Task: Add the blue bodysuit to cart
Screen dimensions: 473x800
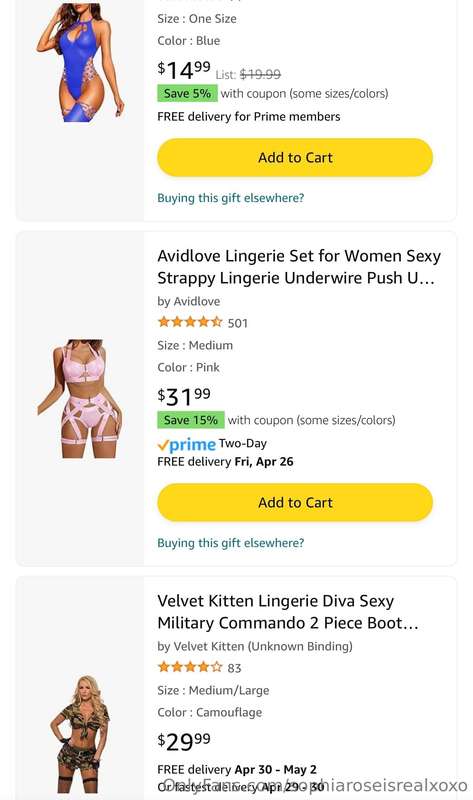Action: tap(295, 157)
